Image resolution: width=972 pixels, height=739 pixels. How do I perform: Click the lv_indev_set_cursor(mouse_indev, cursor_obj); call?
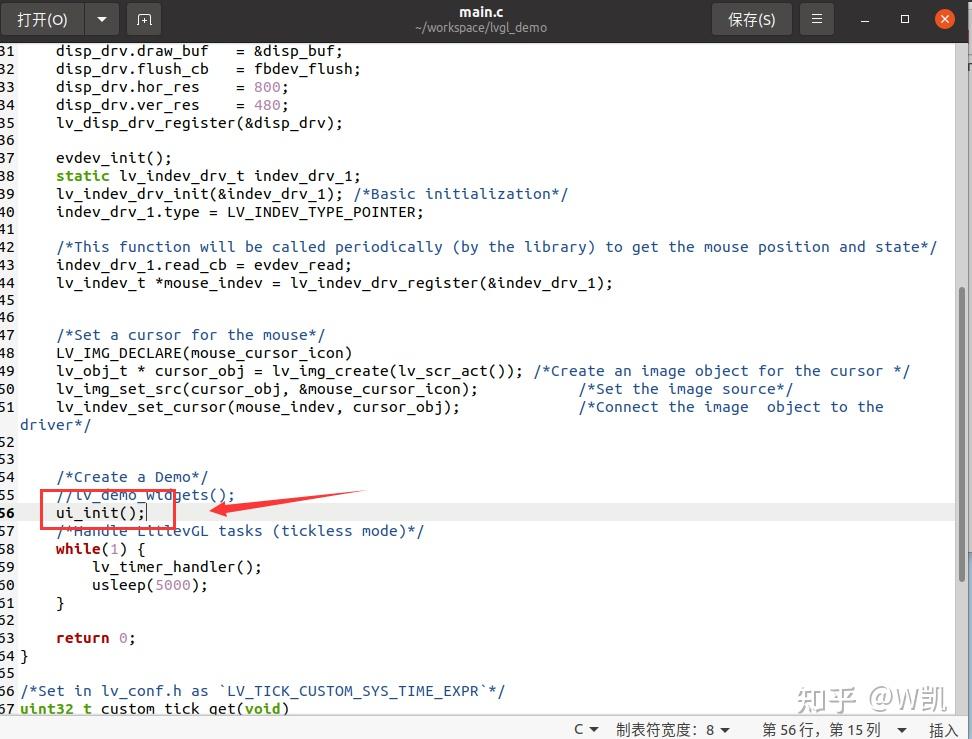(258, 407)
